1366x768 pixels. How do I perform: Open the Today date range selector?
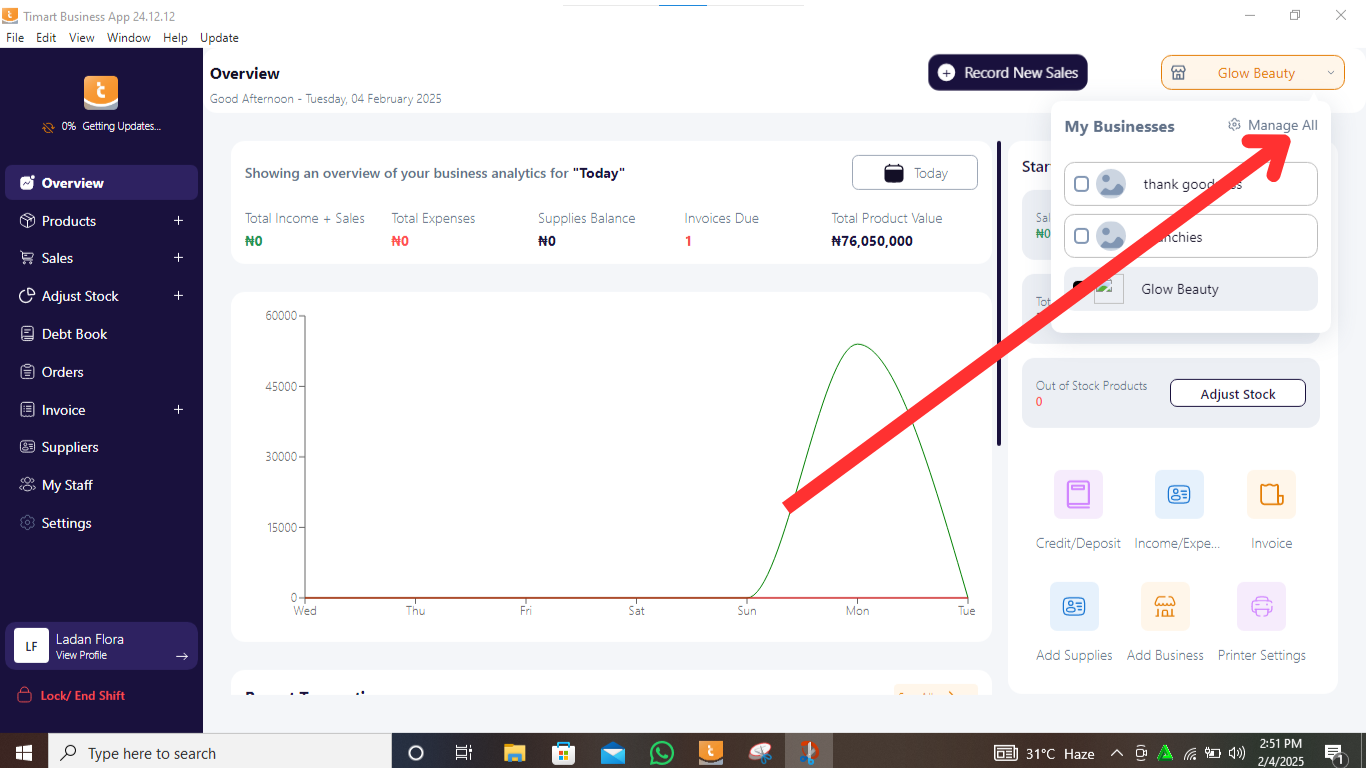[x=915, y=173]
